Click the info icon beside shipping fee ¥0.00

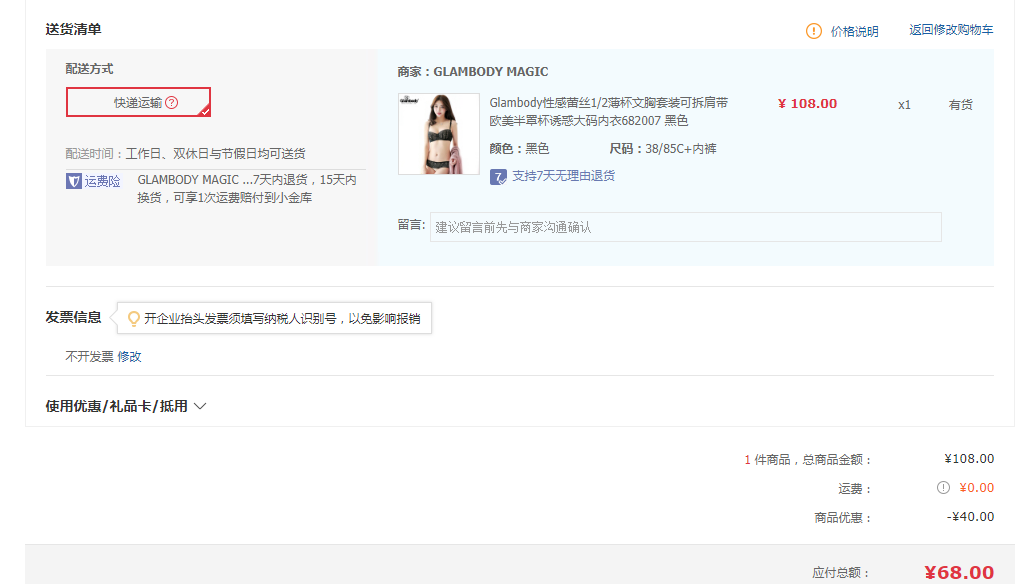click(943, 487)
